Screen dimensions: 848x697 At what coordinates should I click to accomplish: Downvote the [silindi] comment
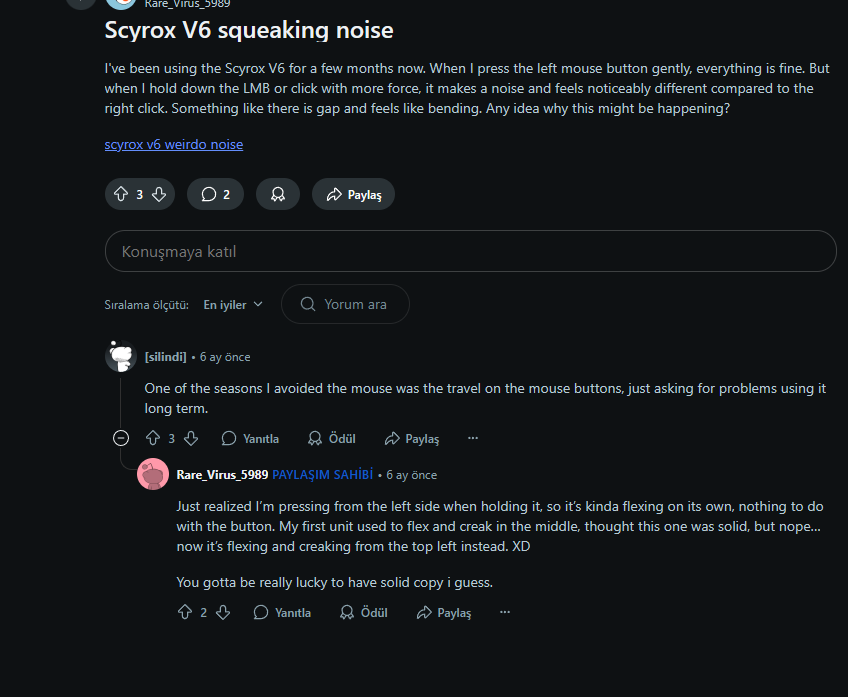pos(191,438)
